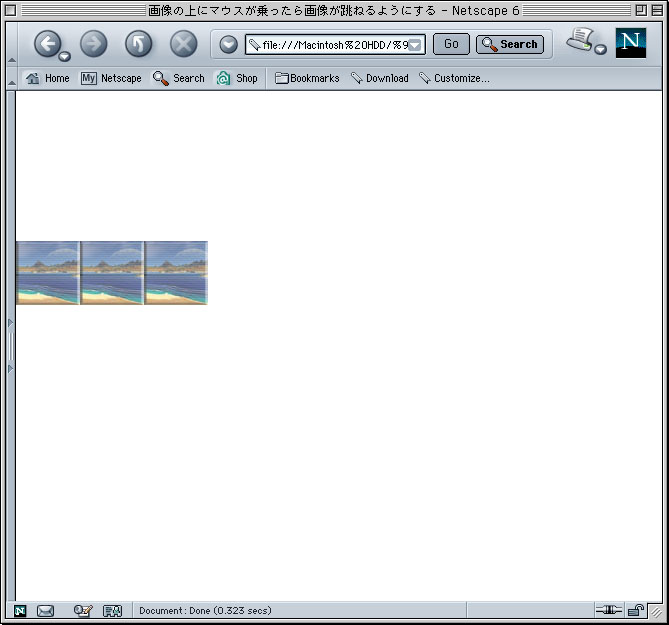Open Mail via the envelope status icon

click(x=45, y=611)
